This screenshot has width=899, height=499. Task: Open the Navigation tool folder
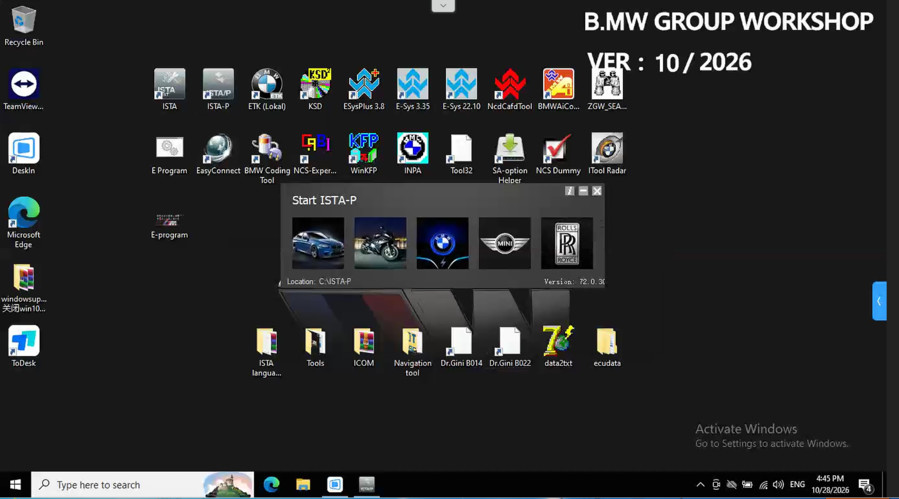[412, 341]
